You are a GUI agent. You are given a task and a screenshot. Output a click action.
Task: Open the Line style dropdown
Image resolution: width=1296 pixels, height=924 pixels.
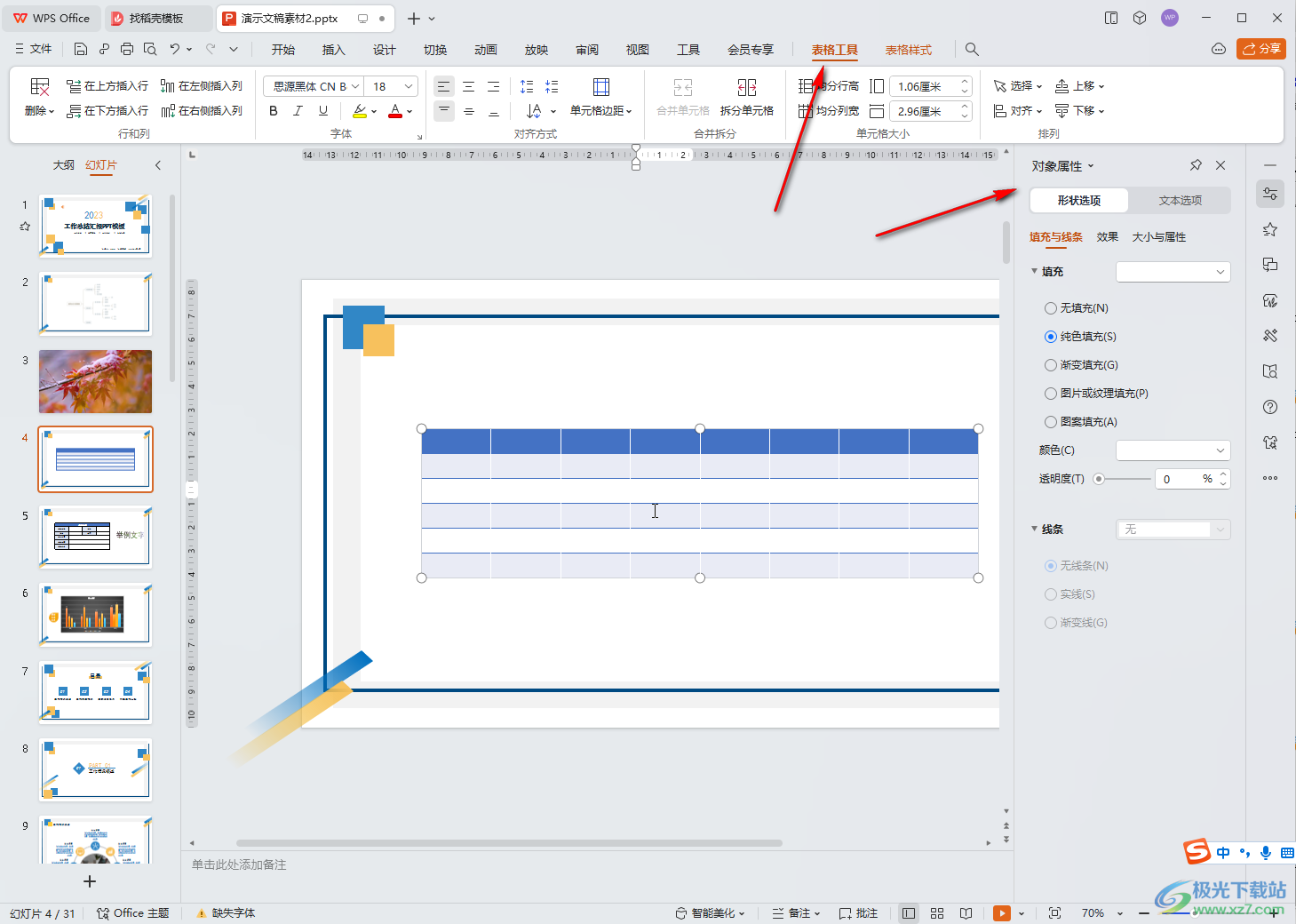coord(1173,530)
